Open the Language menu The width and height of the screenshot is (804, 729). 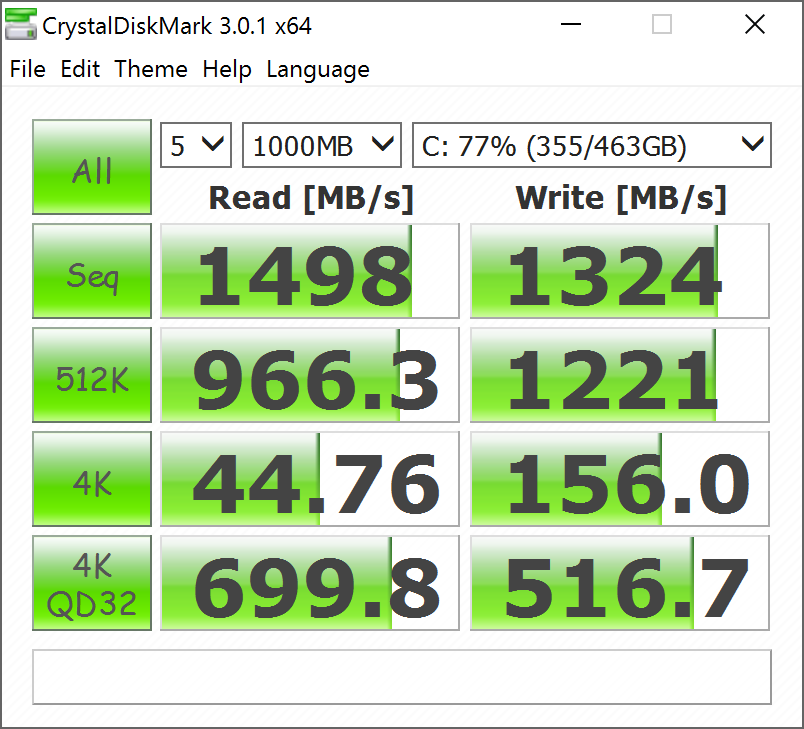(x=318, y=69)
